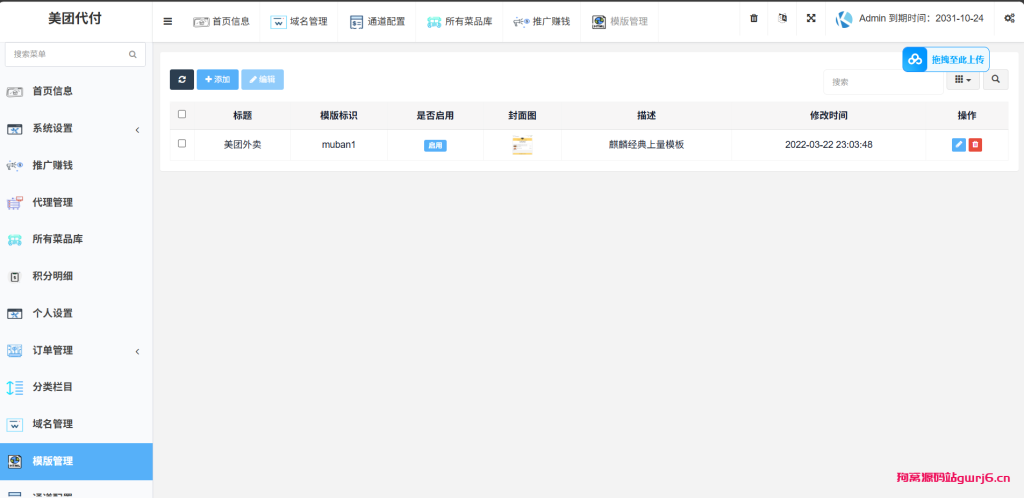Click 积分明细 icon in sidebar

(x=14, y=277)
